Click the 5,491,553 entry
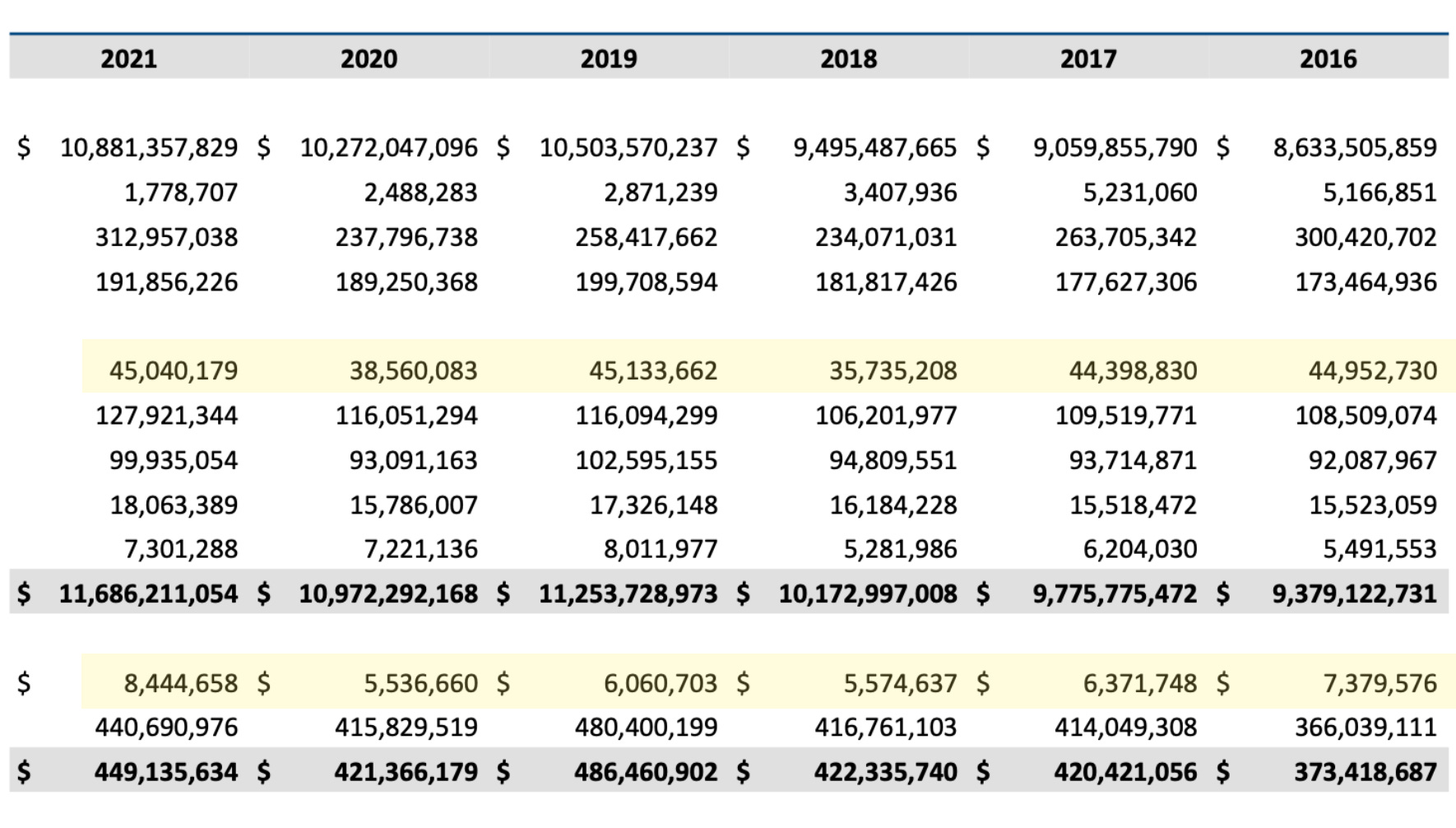The width and height of the screenshot is (1456, 828). [x=1380, y=549]
